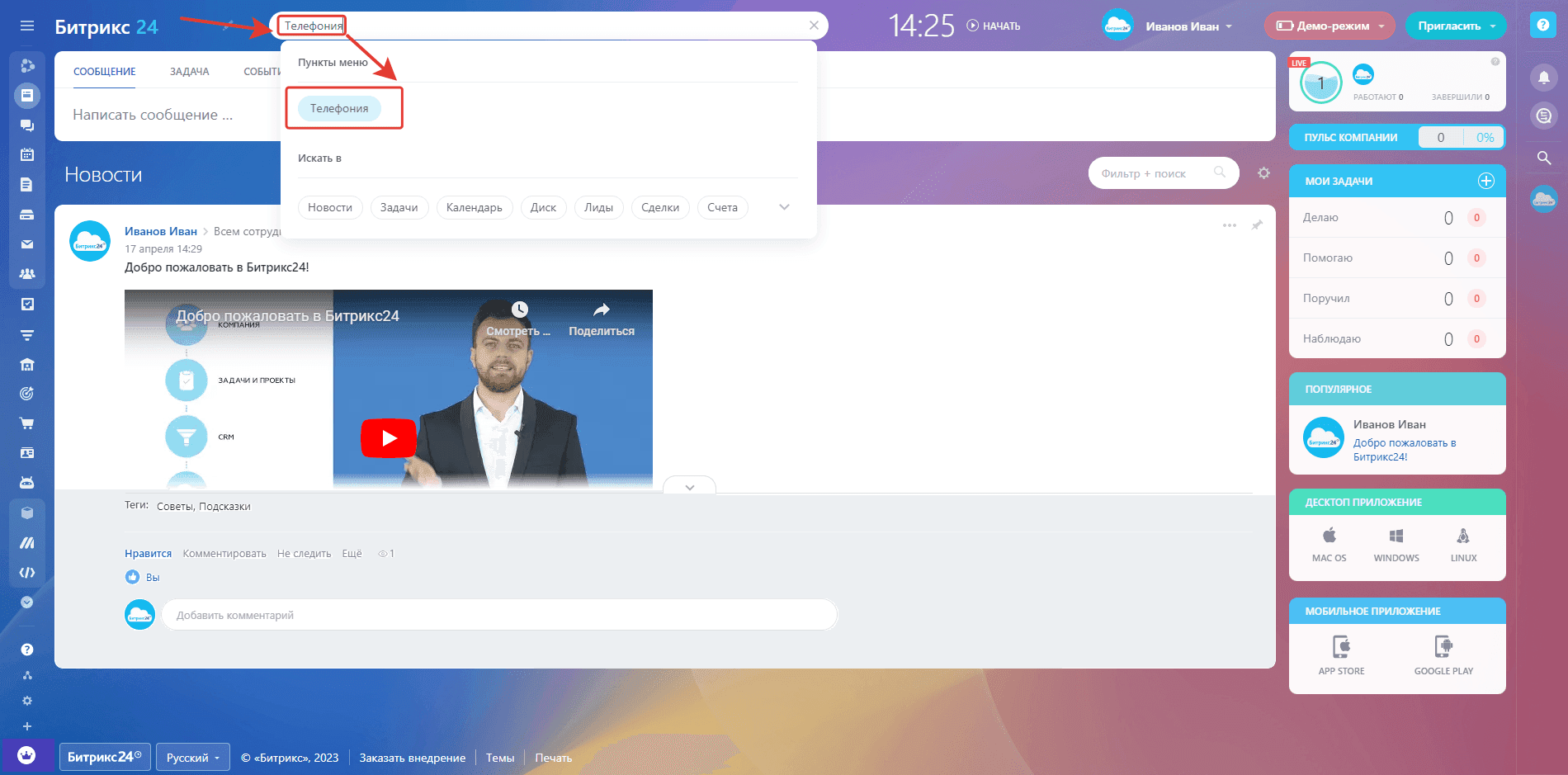The height and width of the screenshot is (775, 1568).
Task: Switch to the Задача tab
Action: [x=189, y=72]
